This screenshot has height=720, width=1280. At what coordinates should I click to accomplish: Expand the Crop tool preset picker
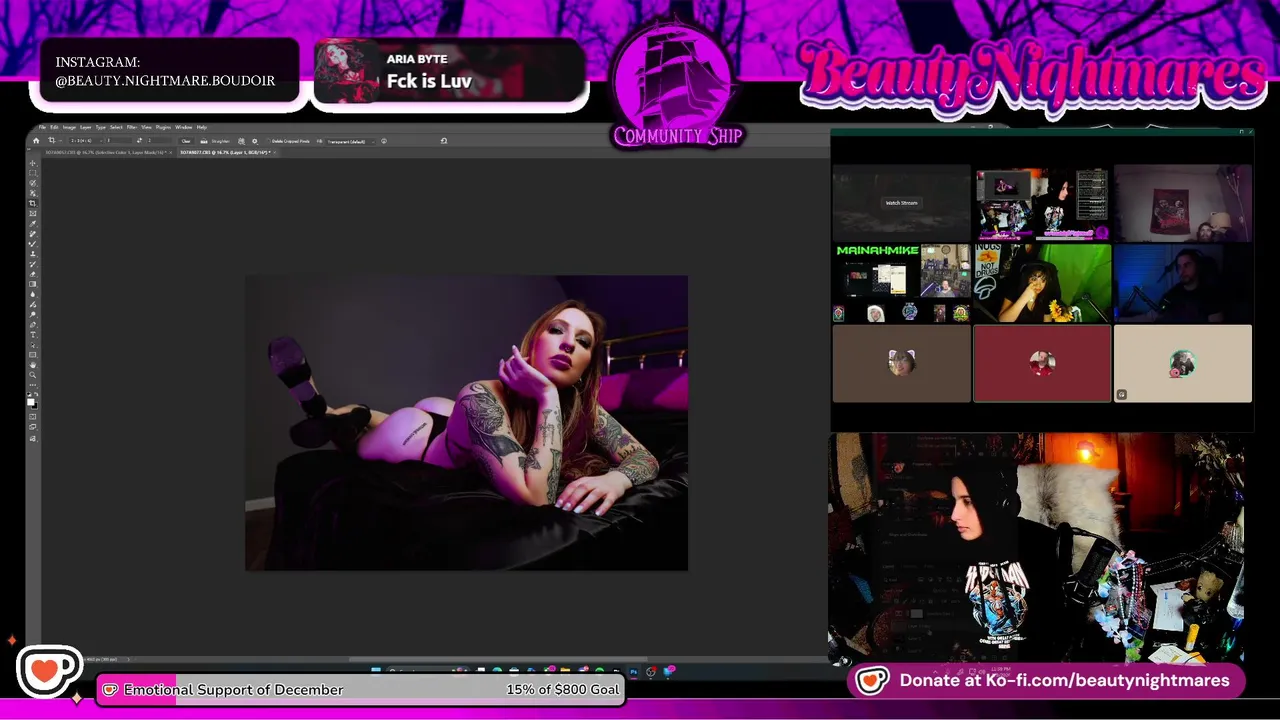[x=60, y=141]
